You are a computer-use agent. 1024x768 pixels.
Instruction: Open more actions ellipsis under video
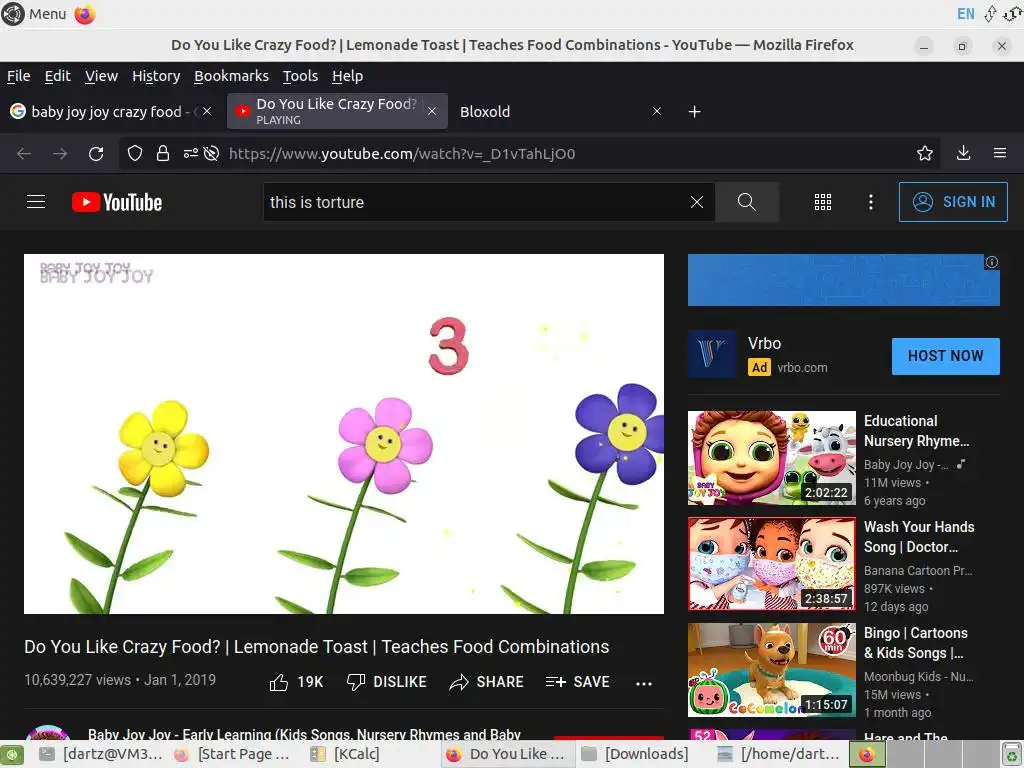644,683
